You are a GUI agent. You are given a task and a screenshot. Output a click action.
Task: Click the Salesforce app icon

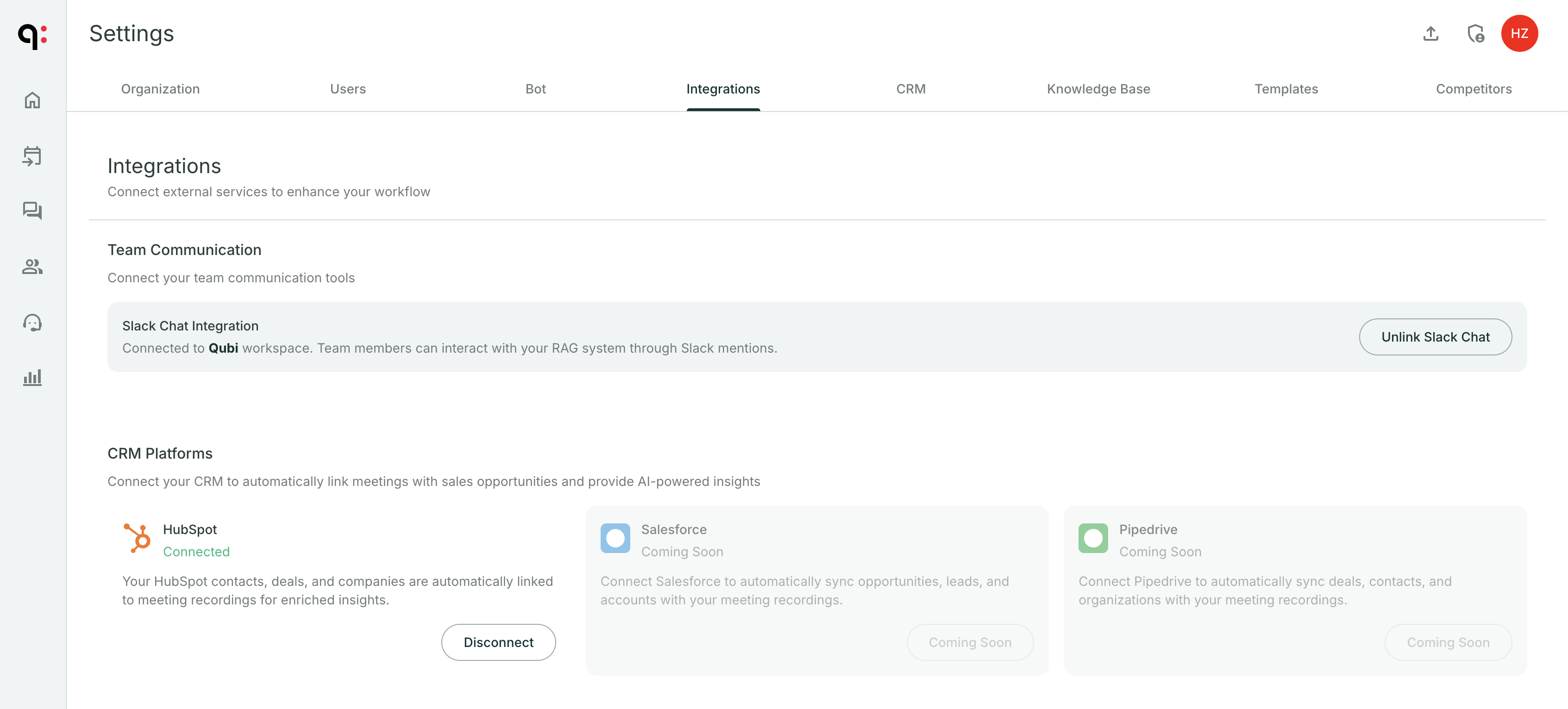pyautogui.click(x=615, y=537)
